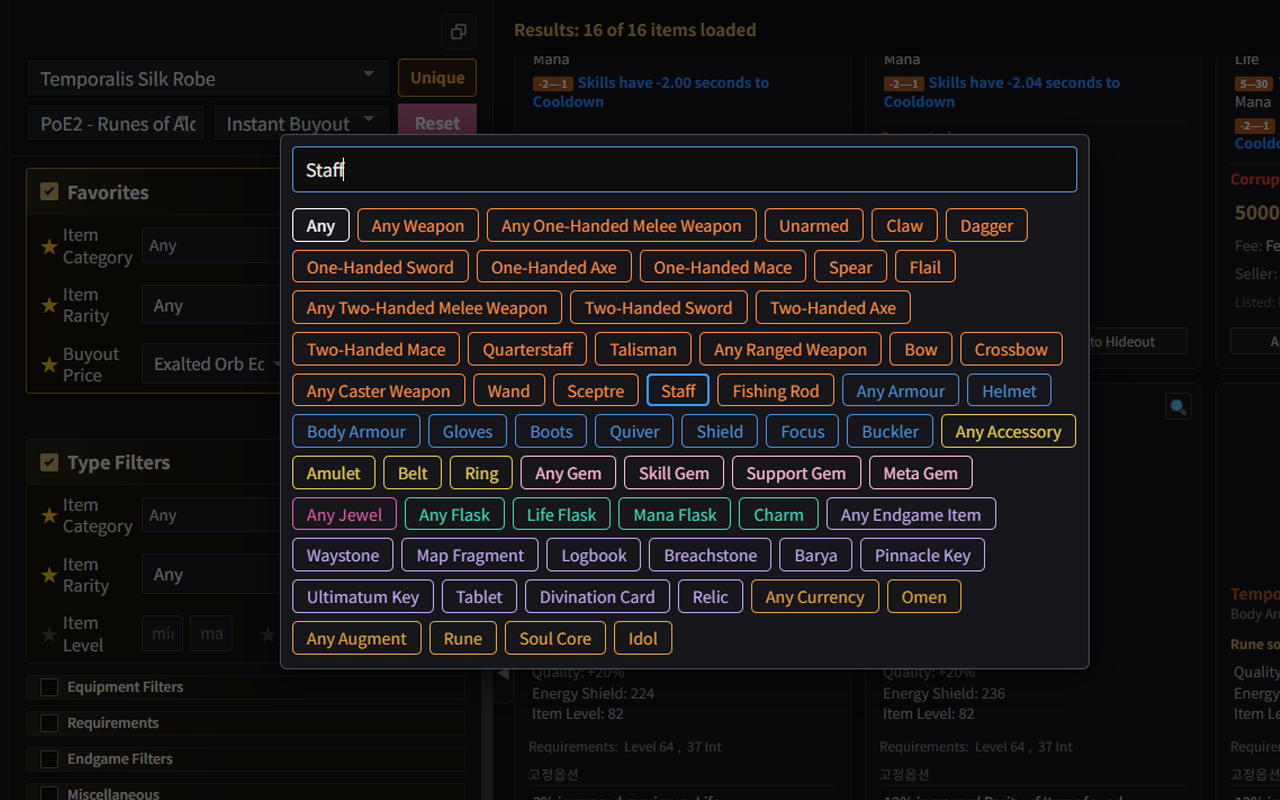The width and height of the screenshot is (1280, 800).
Task: Toggle the Favorites checkbox
Action: pyautogui.click(x=49, y=192)
